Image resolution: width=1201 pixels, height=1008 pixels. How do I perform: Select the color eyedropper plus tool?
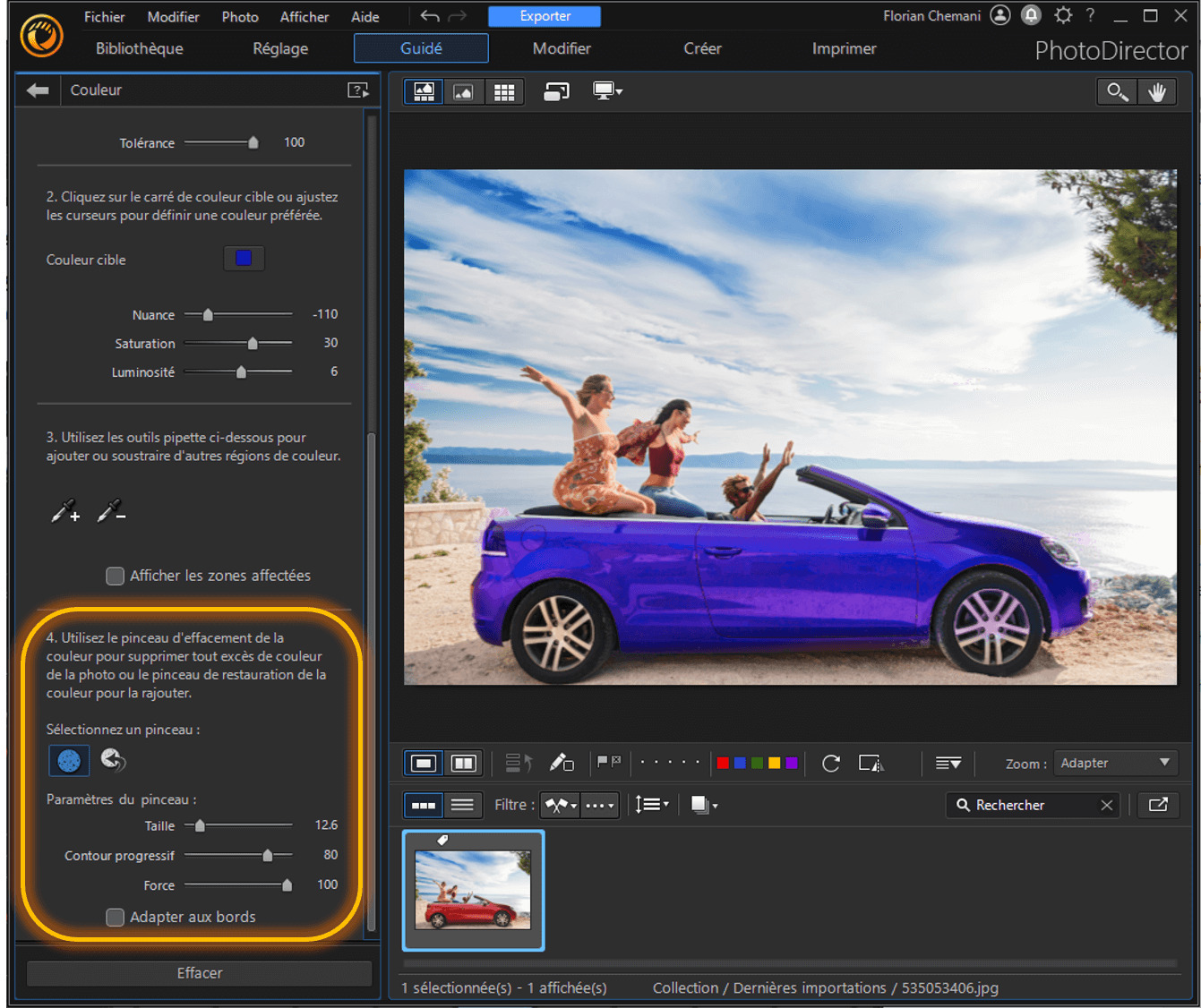coord(64,512)
